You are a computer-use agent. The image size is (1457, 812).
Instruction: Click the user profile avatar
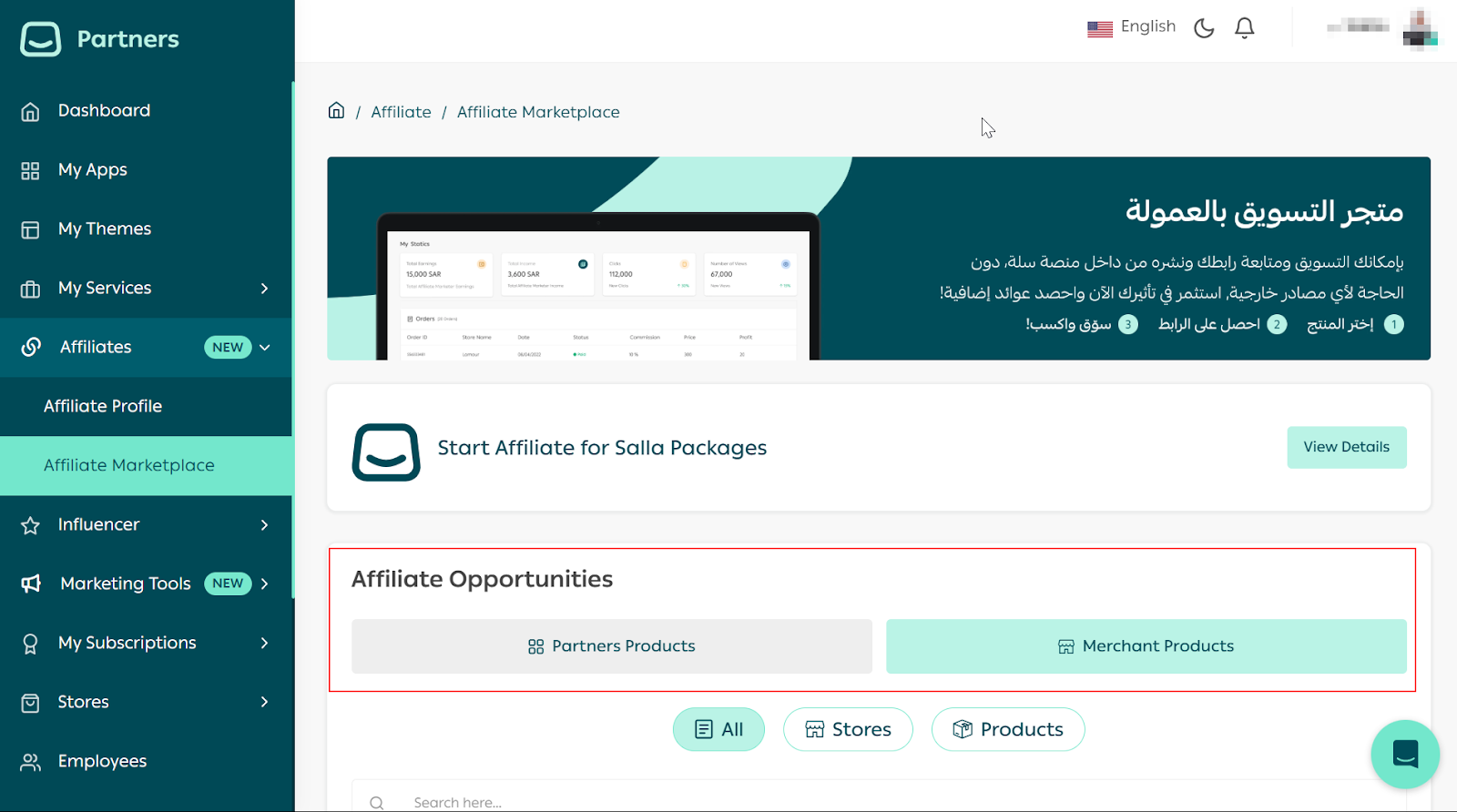coord(1419,28)
